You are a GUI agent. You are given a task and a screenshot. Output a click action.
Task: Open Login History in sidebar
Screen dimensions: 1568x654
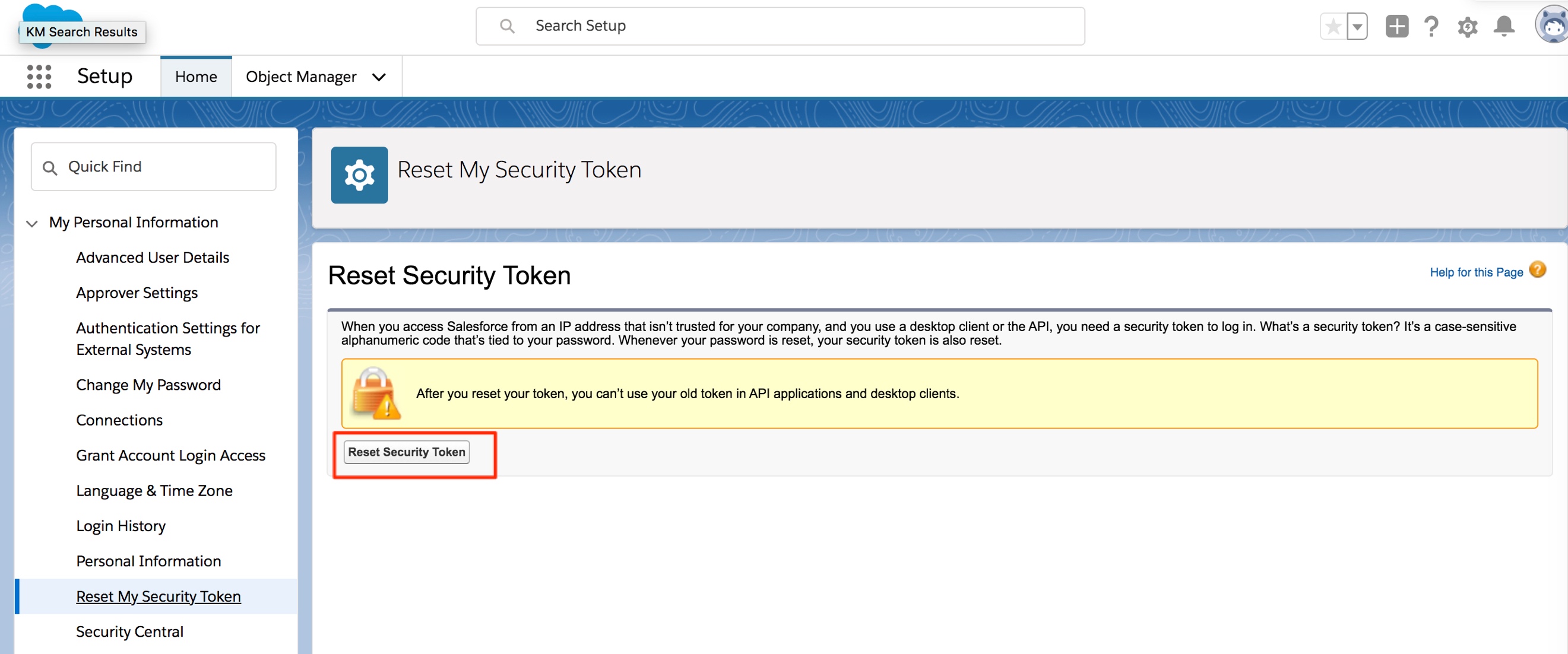coord(121,526)
